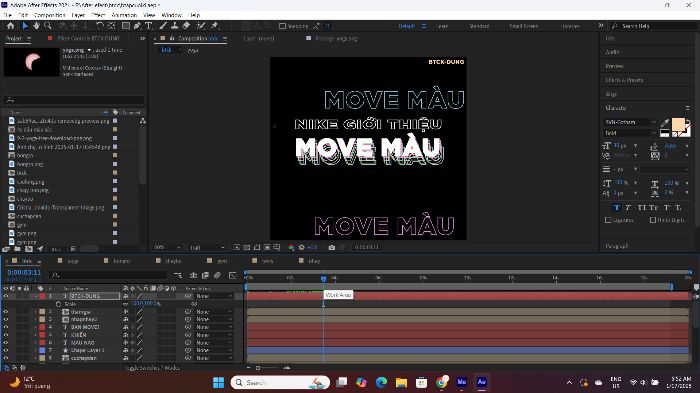Toggle the Graph Editor icon in timeline
The height and width of the screenshot is (393, 700).
point(233,275)
